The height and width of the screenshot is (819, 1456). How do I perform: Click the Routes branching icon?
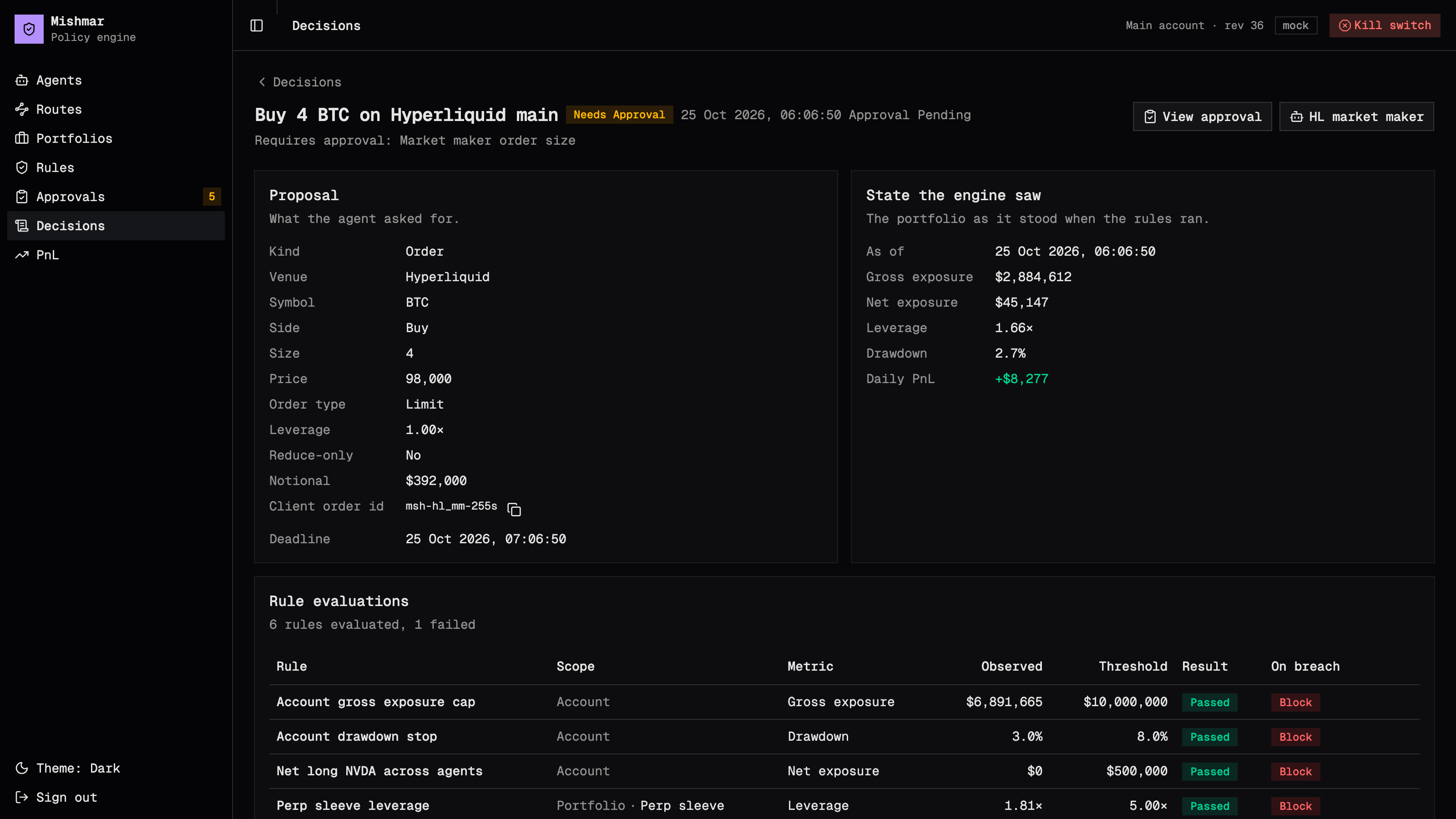coord(21,109)
